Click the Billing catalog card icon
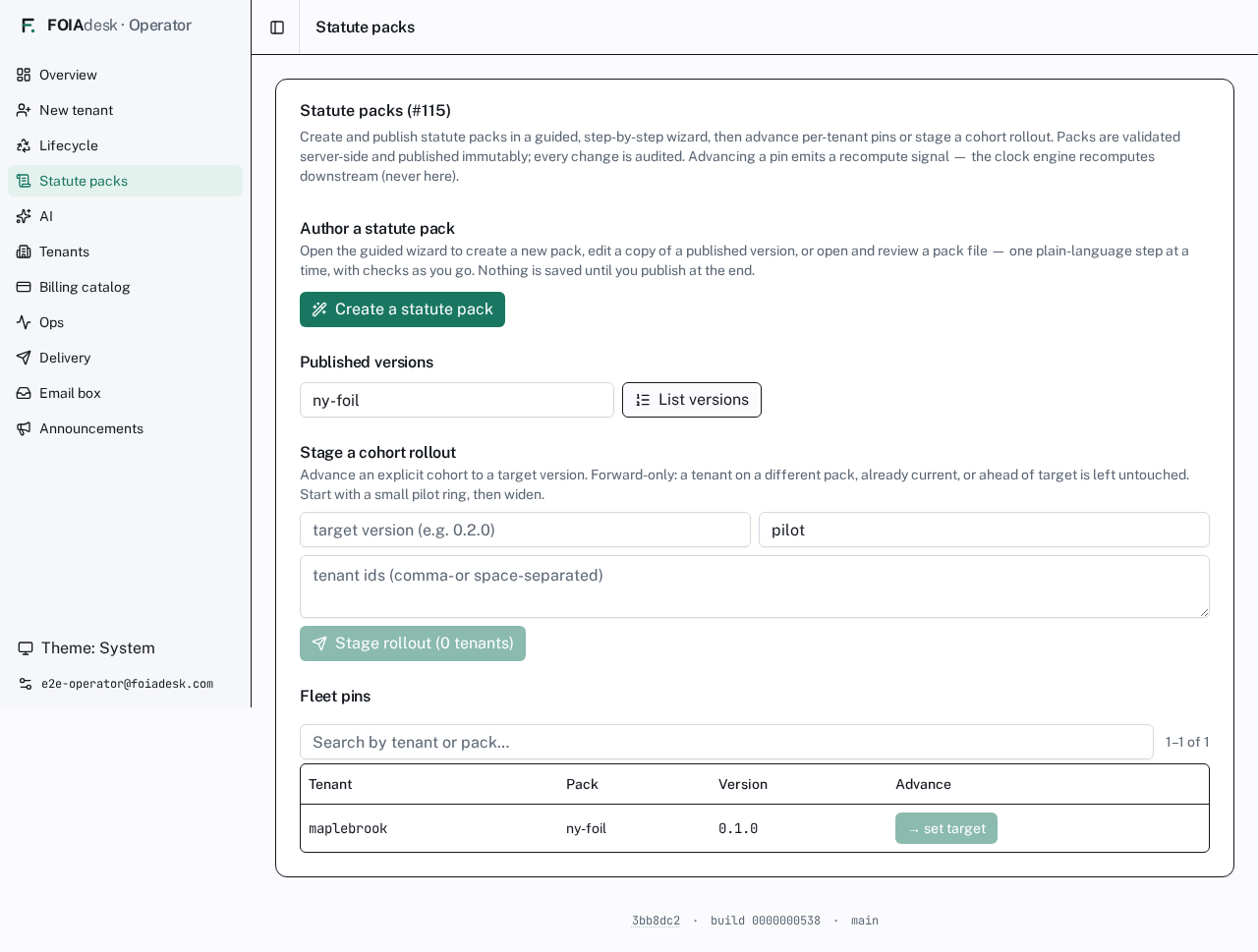Image resolution: width=1258 pixels, height=952 pixels. pos(24,287)
